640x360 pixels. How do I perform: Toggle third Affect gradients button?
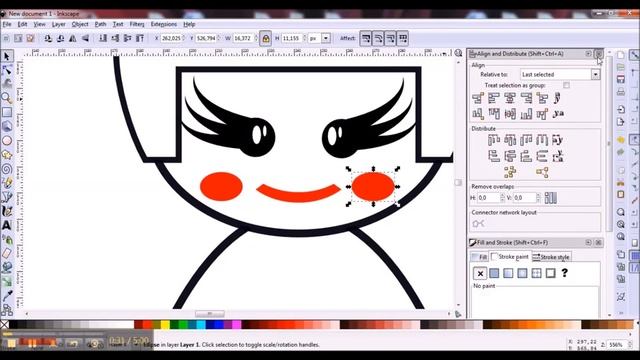coord(390,38)
